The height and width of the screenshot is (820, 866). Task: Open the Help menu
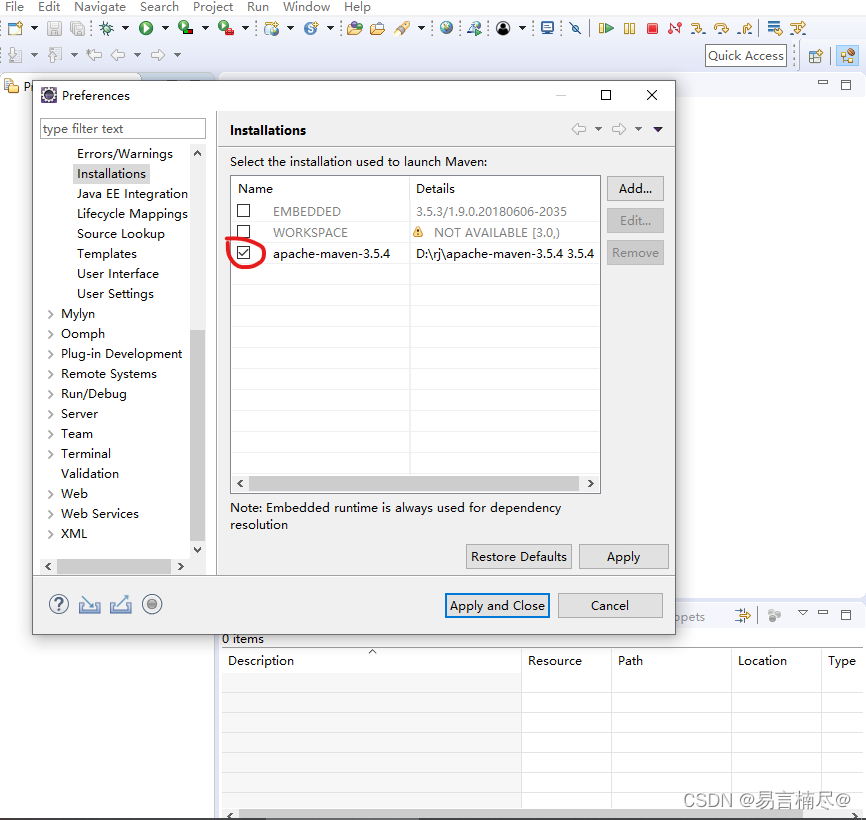pyautogui.click(x=357, y=7)
